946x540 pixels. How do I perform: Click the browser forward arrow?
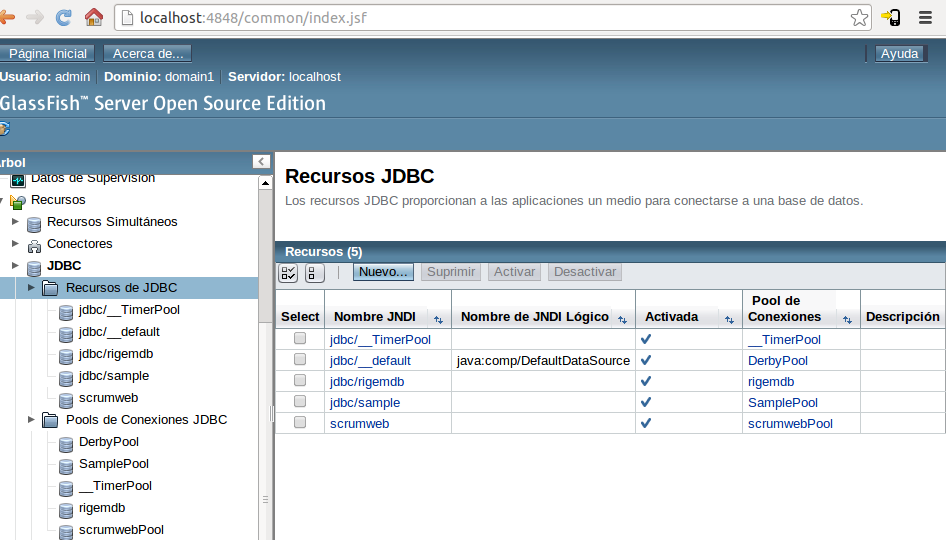coord(35,17)
